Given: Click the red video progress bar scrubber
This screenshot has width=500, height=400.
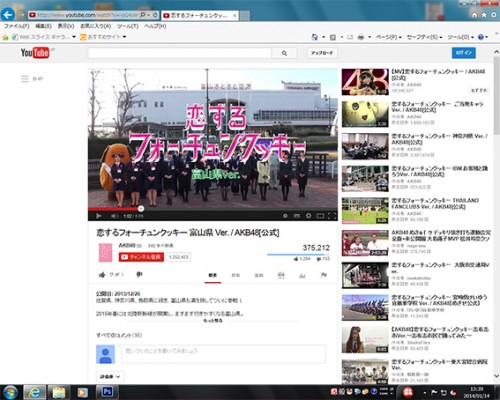Looking at the screenshot, I should coord(141,209).
